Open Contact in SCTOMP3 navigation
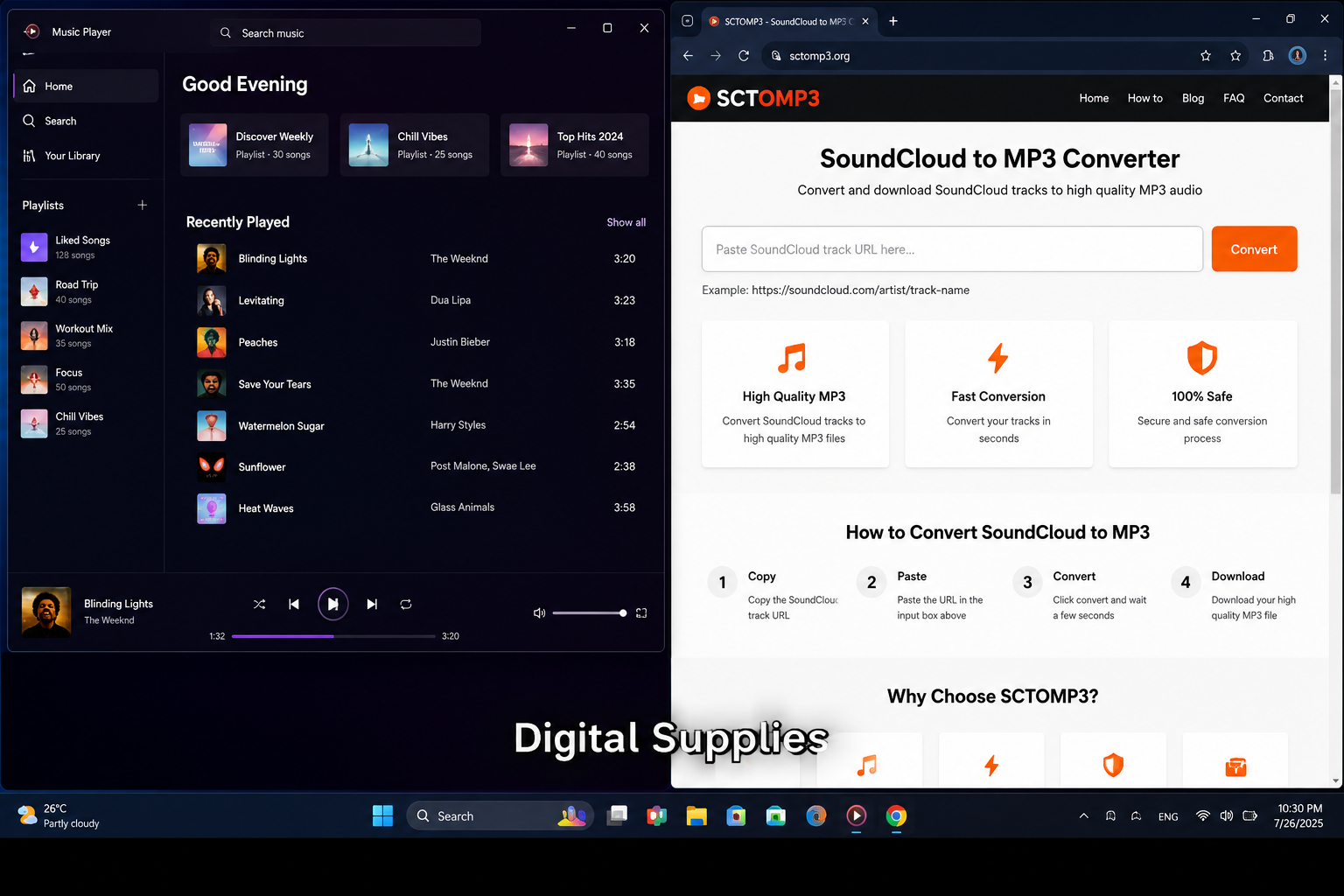This screenshot has height=896, width=1344. 1284,98
